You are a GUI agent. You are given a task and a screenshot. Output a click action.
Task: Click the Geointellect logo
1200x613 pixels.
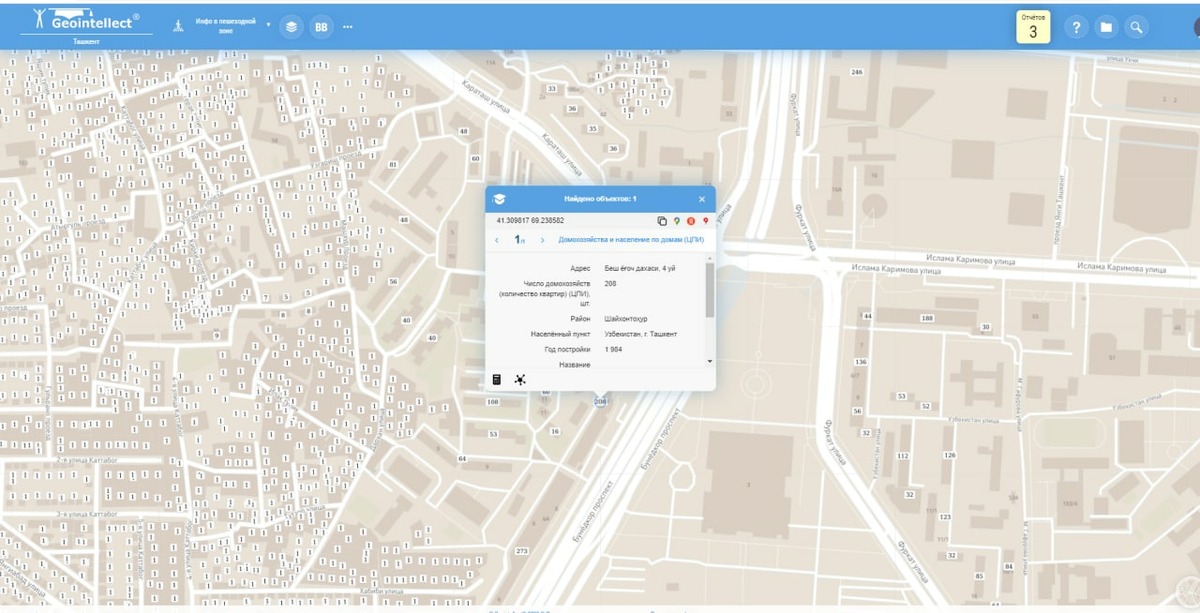coord(85,21)
